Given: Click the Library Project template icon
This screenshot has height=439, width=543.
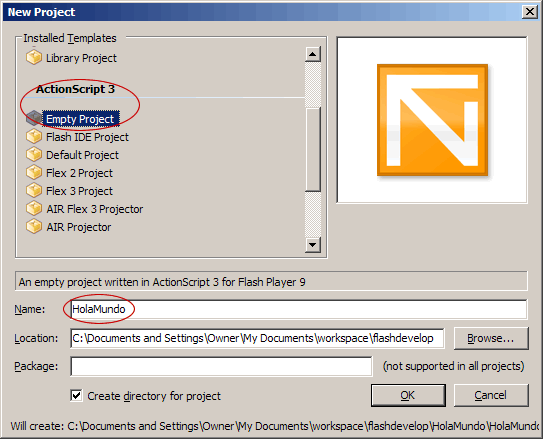Looking at the screenshot, I should click(34, 57).
